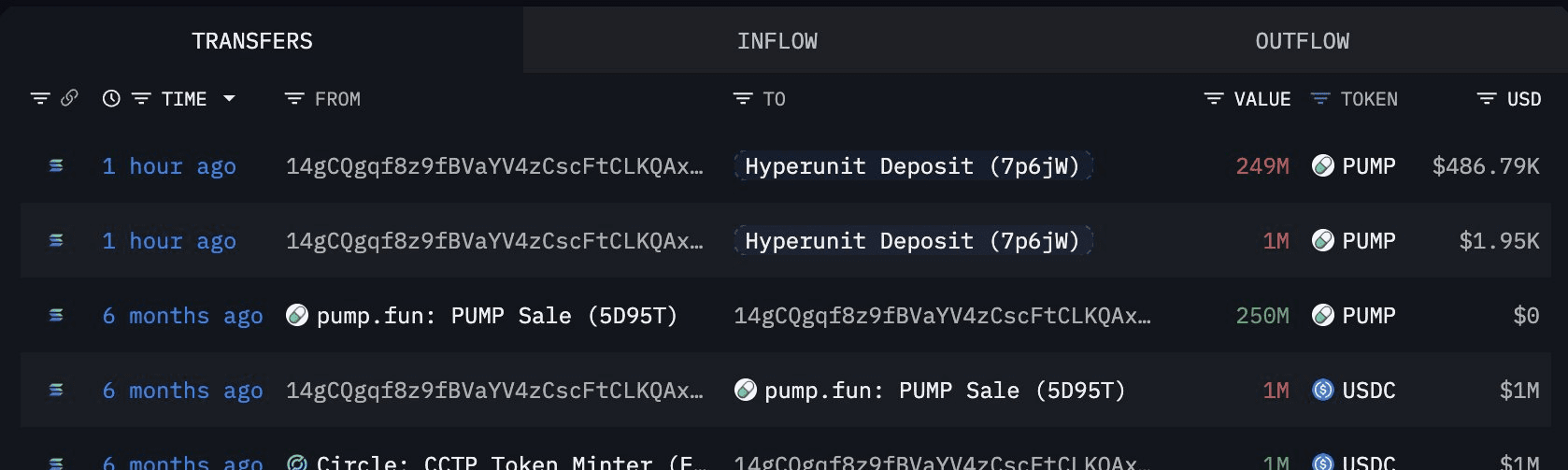The image size is (1568, 470).
Task: Open Hyperunit Deposit (7p6jW) in first row
Action: [912, 165]
